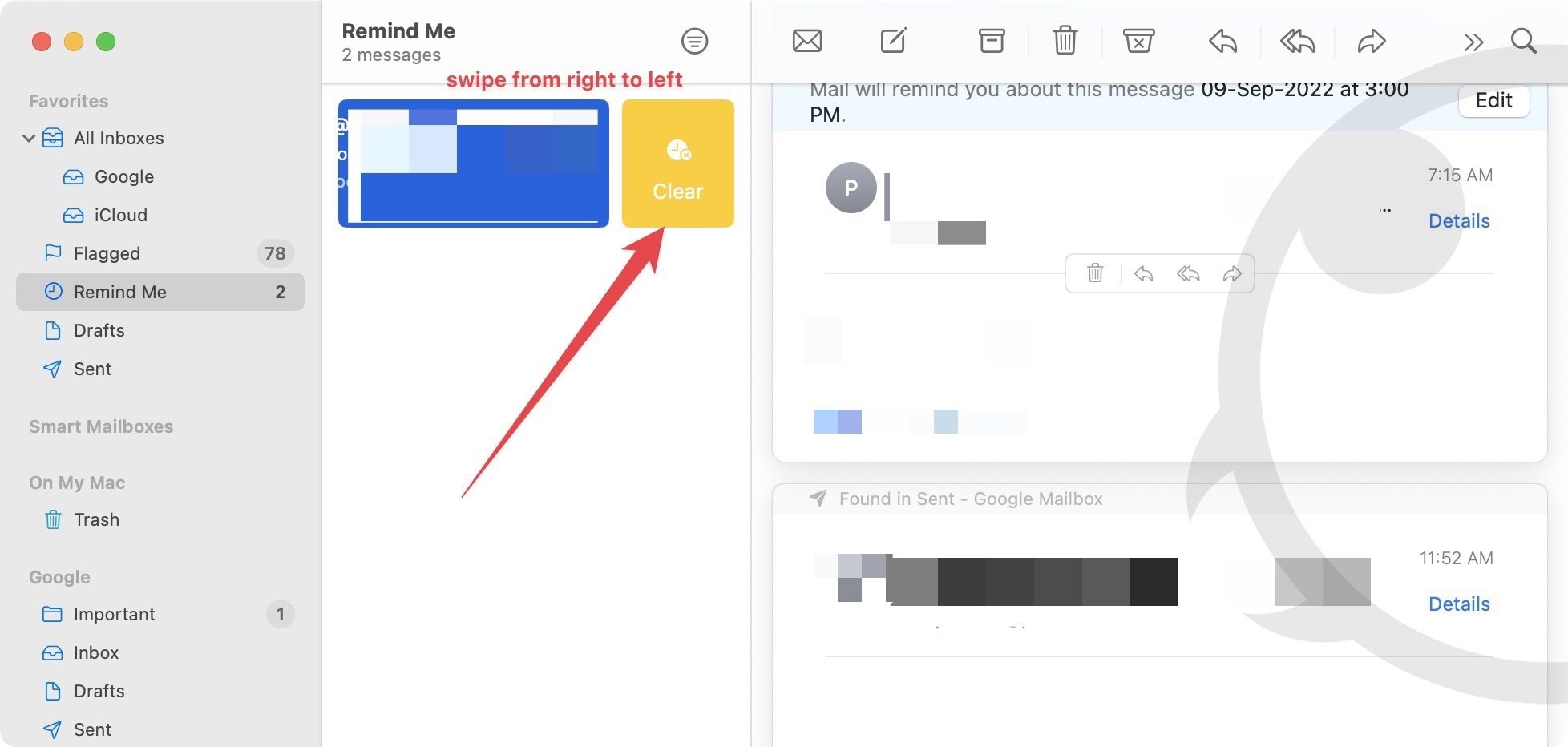Delete message using the hover trash icon
1568x747 pixels.
point(1095,273)
